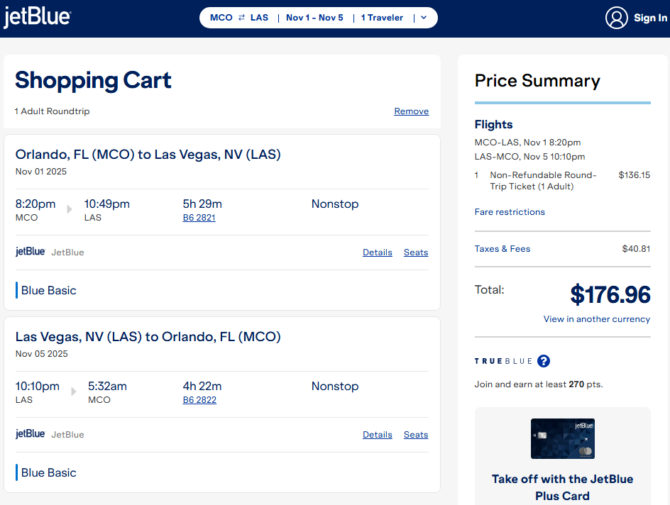Click the JetBlue Plus Card image

pyautogui.click(x=563, y=438)
